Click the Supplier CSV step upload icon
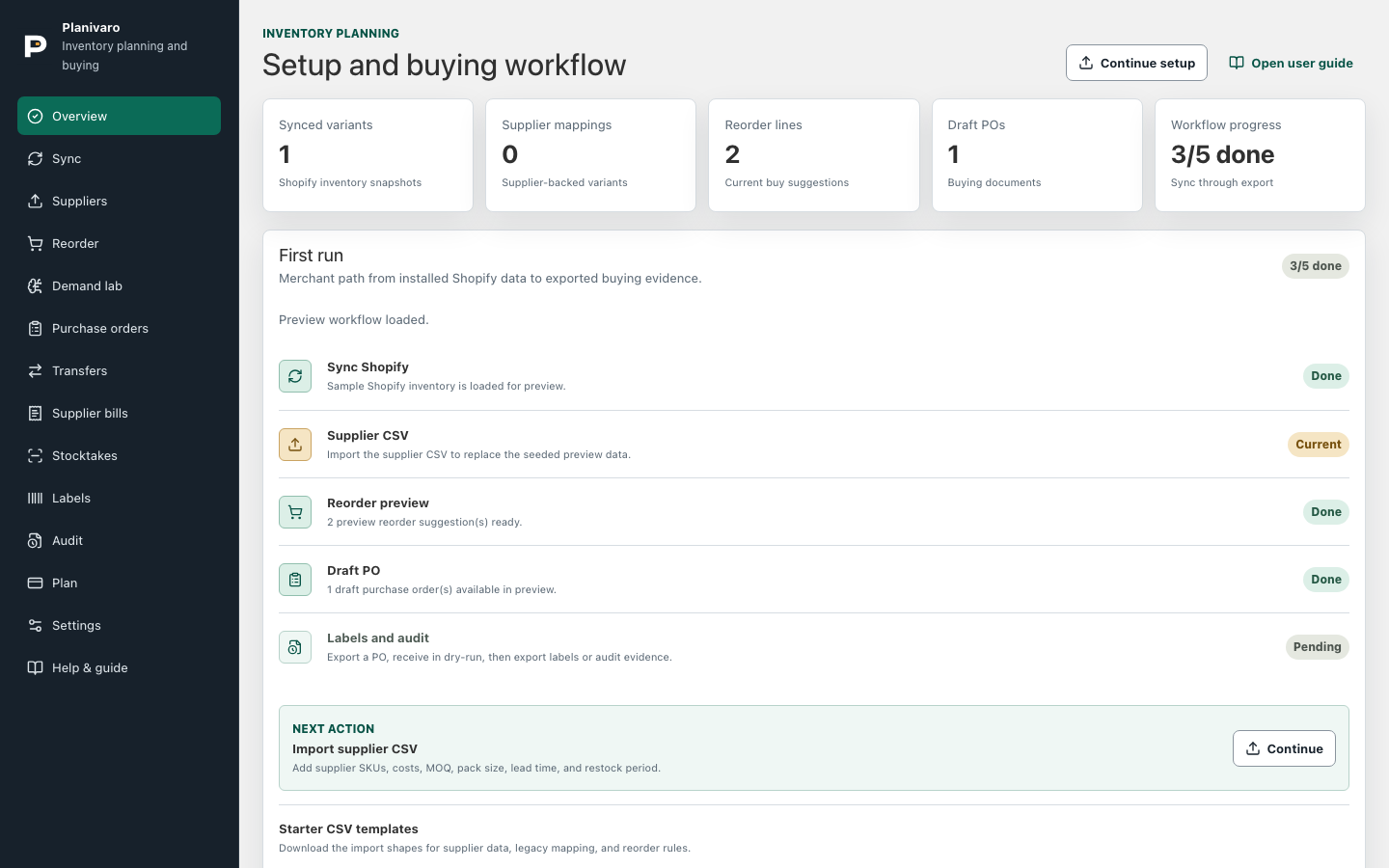 tap(295, 445)
